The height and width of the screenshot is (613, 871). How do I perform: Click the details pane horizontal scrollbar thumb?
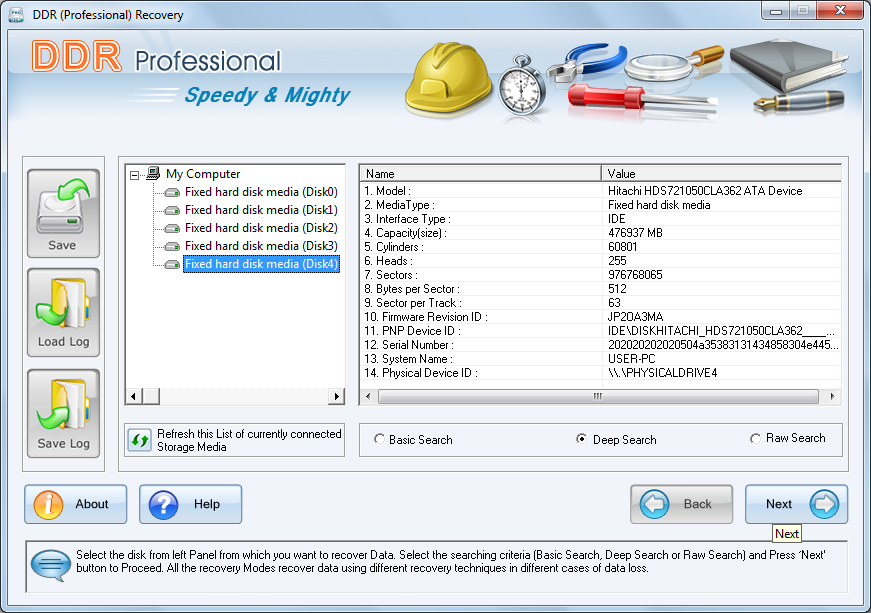point(598,397)
